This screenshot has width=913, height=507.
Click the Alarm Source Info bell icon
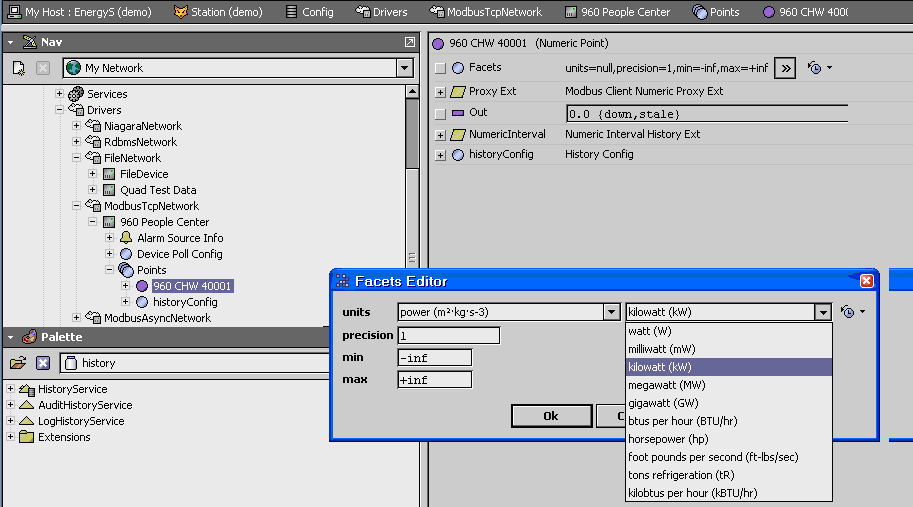(x=126, y=238)
